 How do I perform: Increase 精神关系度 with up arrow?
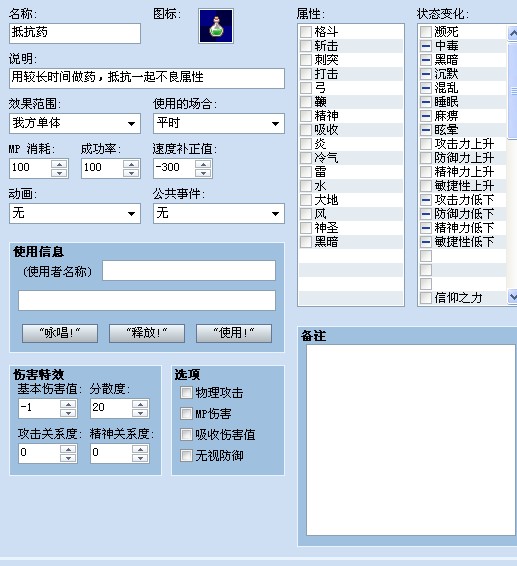tap(140, 449)
